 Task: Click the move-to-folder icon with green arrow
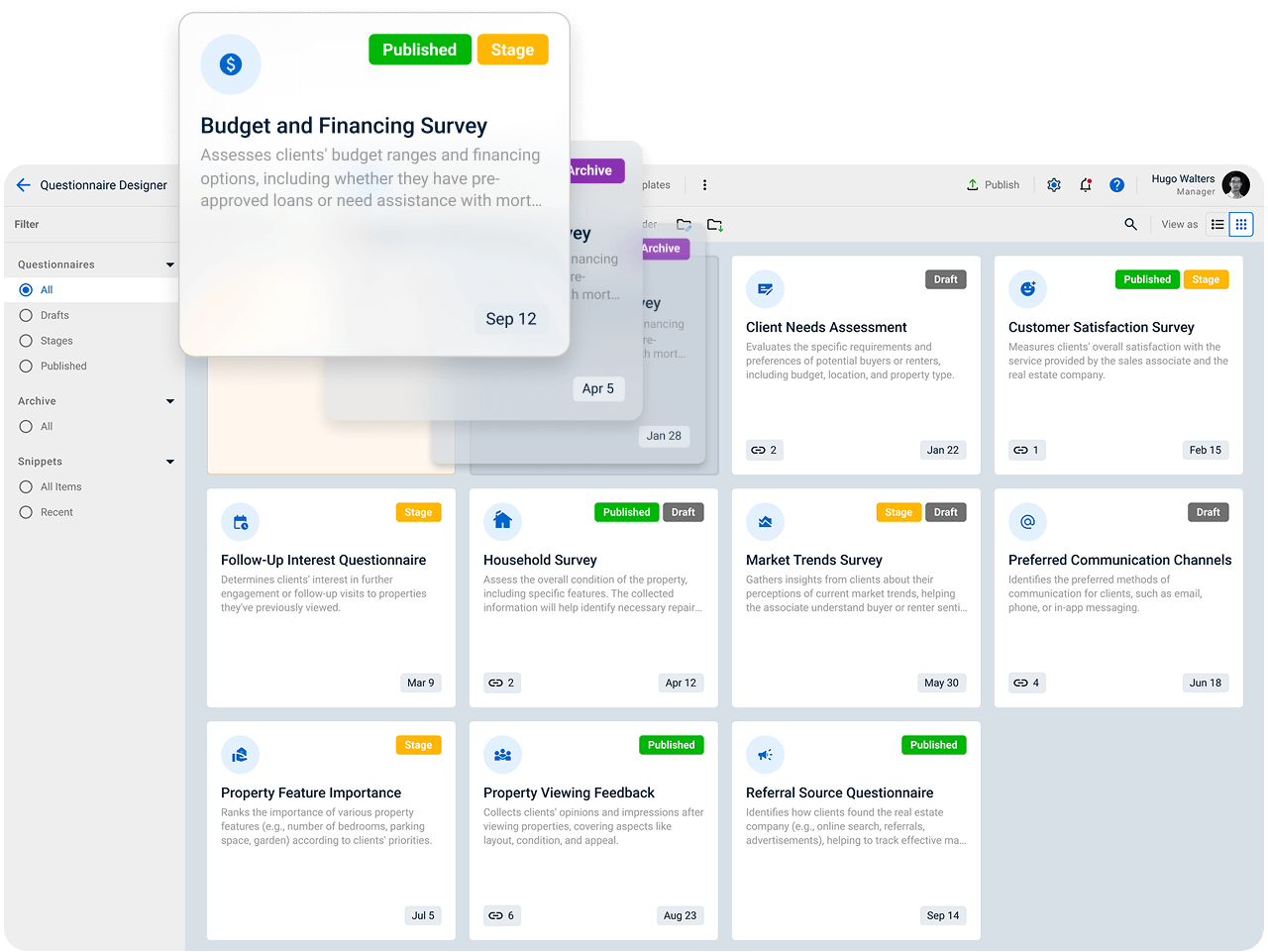[x=715, y=225]
